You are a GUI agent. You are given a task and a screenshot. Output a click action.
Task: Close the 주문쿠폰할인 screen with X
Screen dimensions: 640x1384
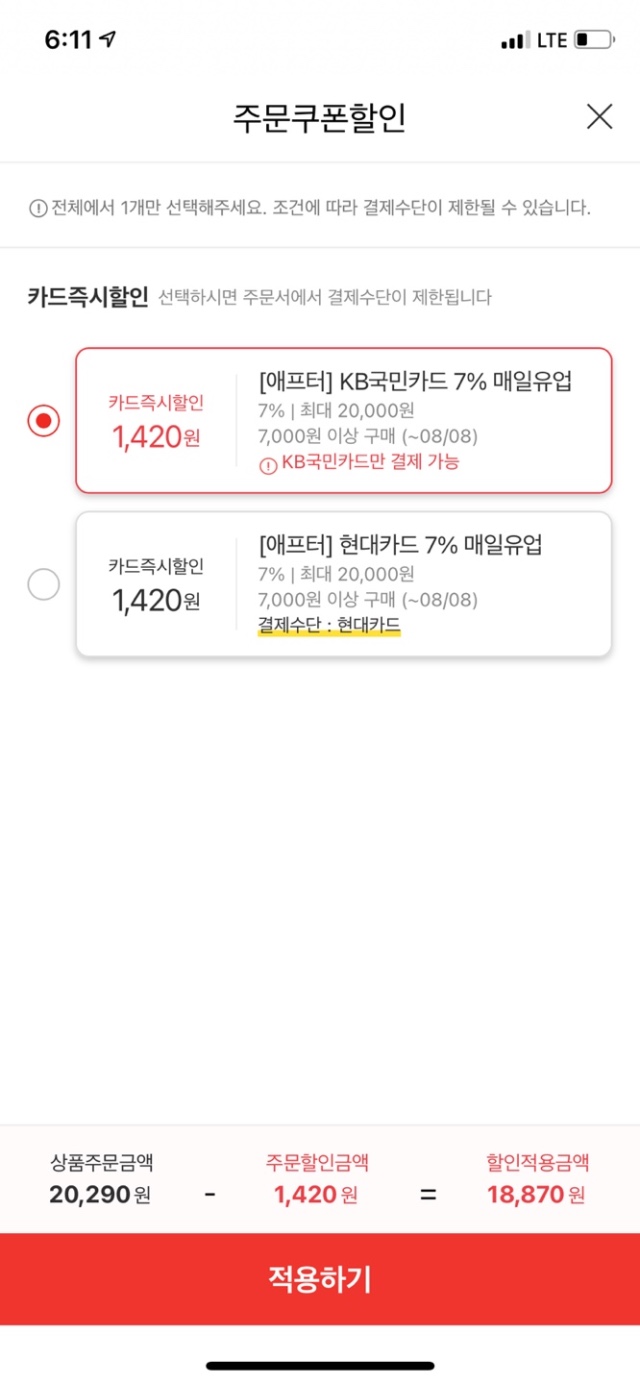599,117
